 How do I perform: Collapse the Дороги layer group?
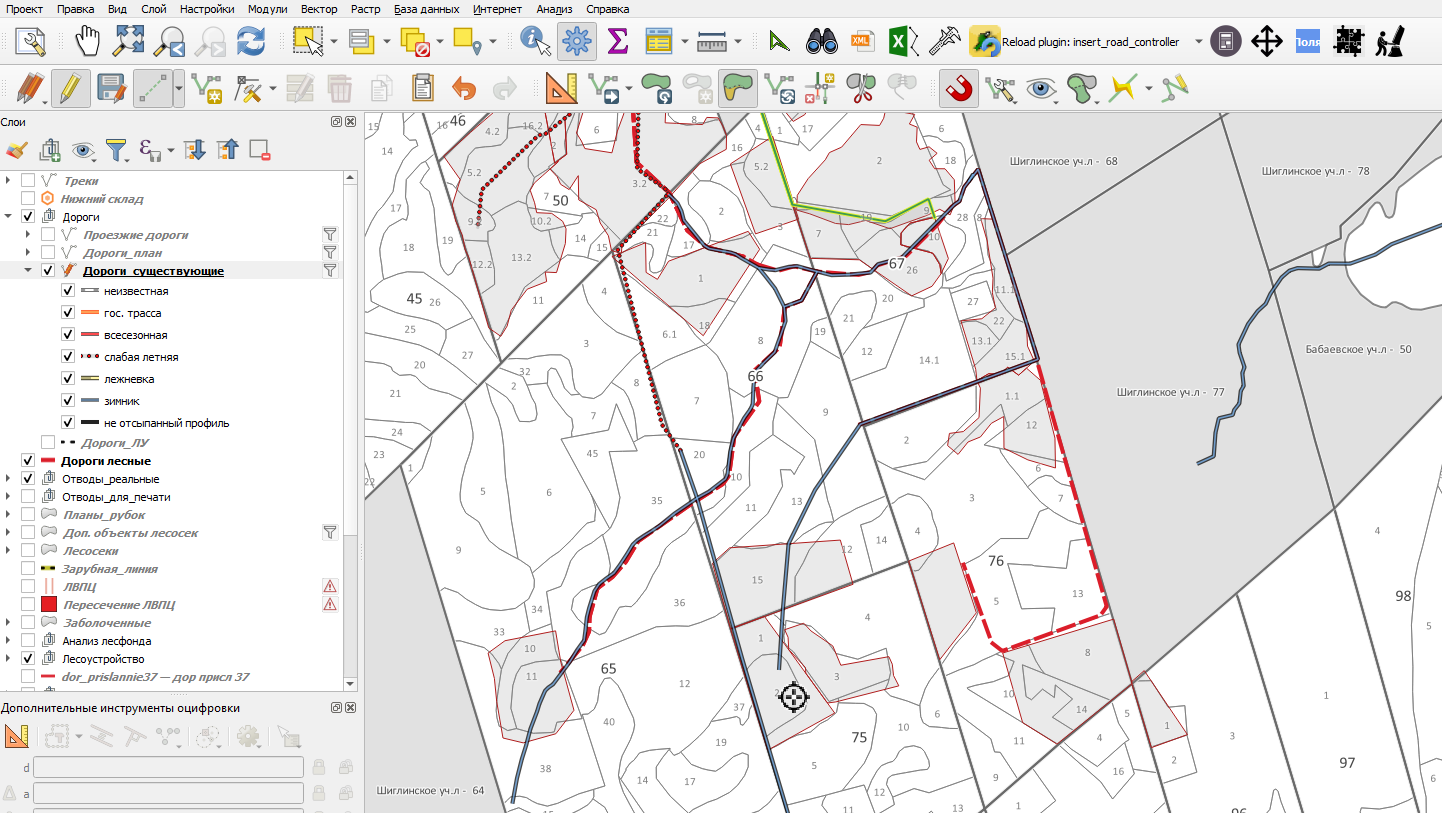pyautogui.click(x=9, y=217)
